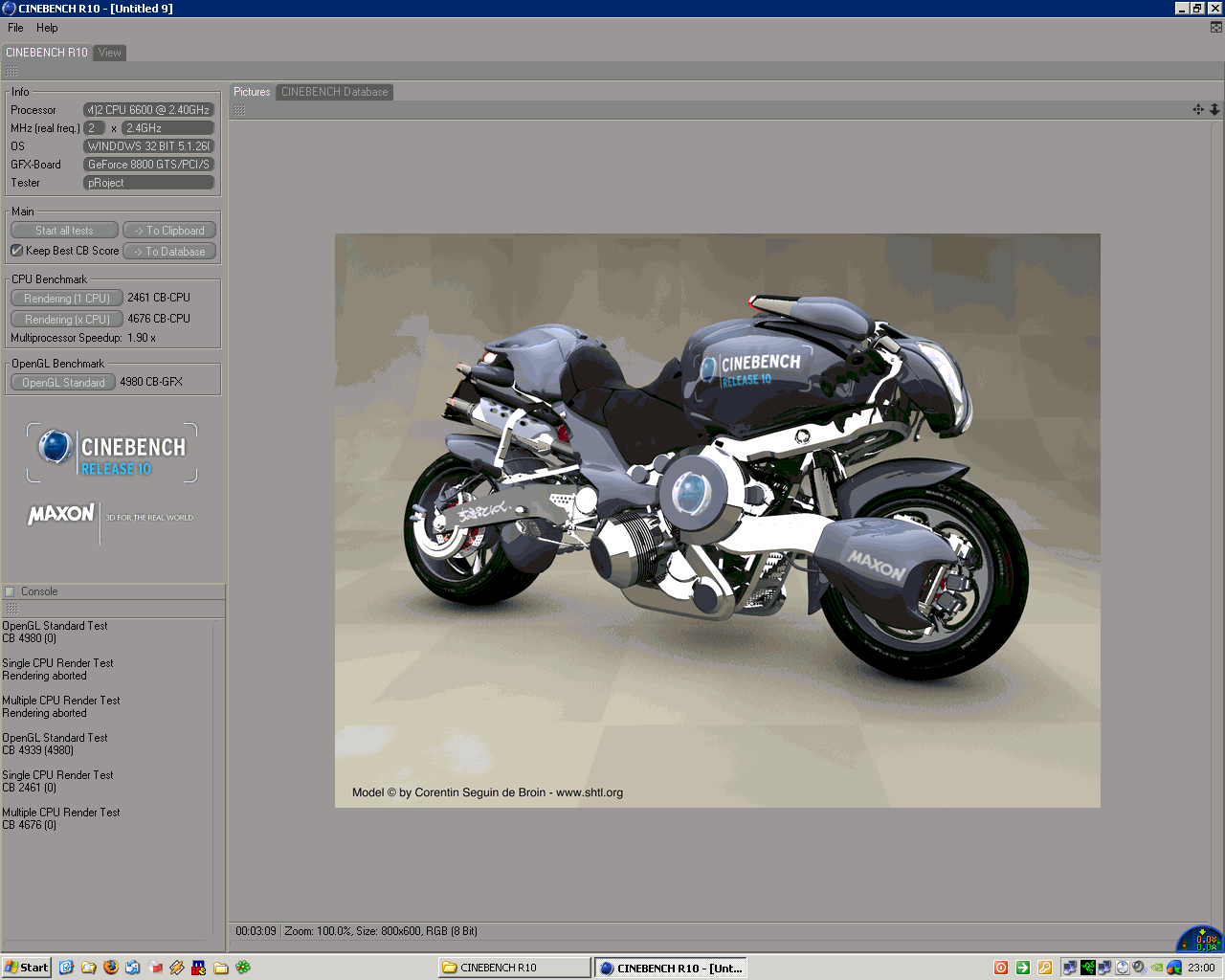Click the orange tool quick launch icon
Viewport: 1225px width, 980px height.
pos(177,968)
